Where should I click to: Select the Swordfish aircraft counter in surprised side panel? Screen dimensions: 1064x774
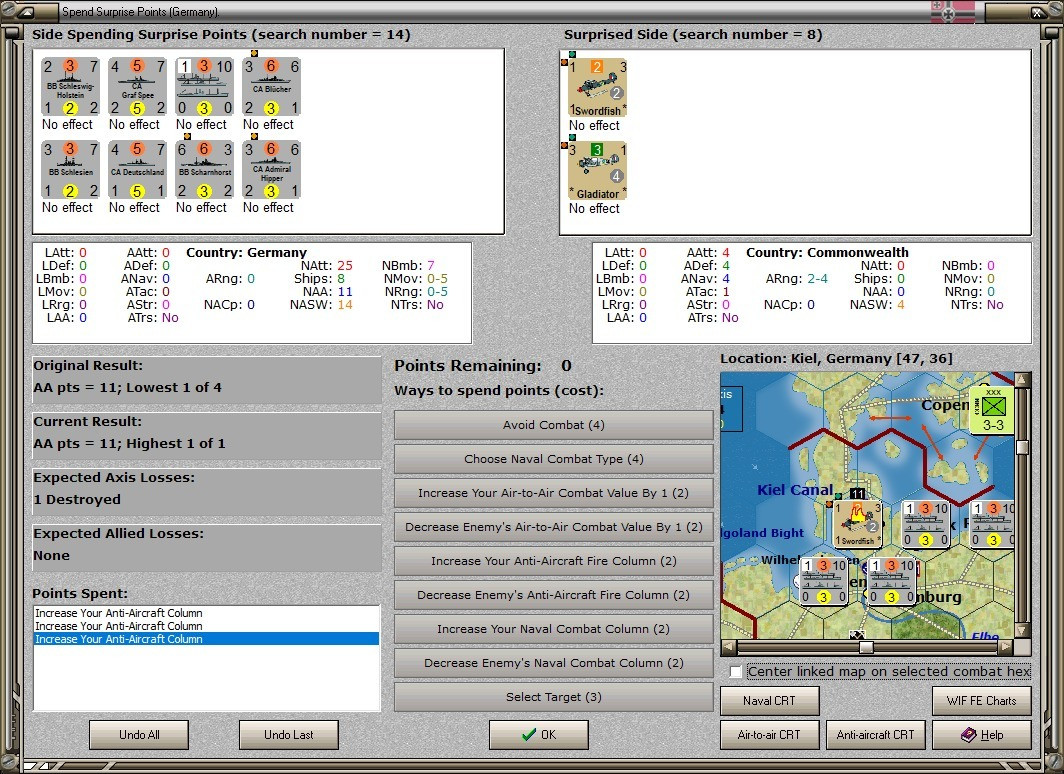coord(597,88)
